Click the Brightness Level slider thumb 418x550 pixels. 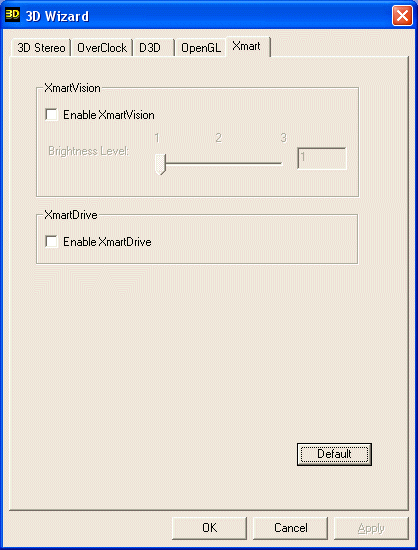pyautogui.click(x=160, y=164)
